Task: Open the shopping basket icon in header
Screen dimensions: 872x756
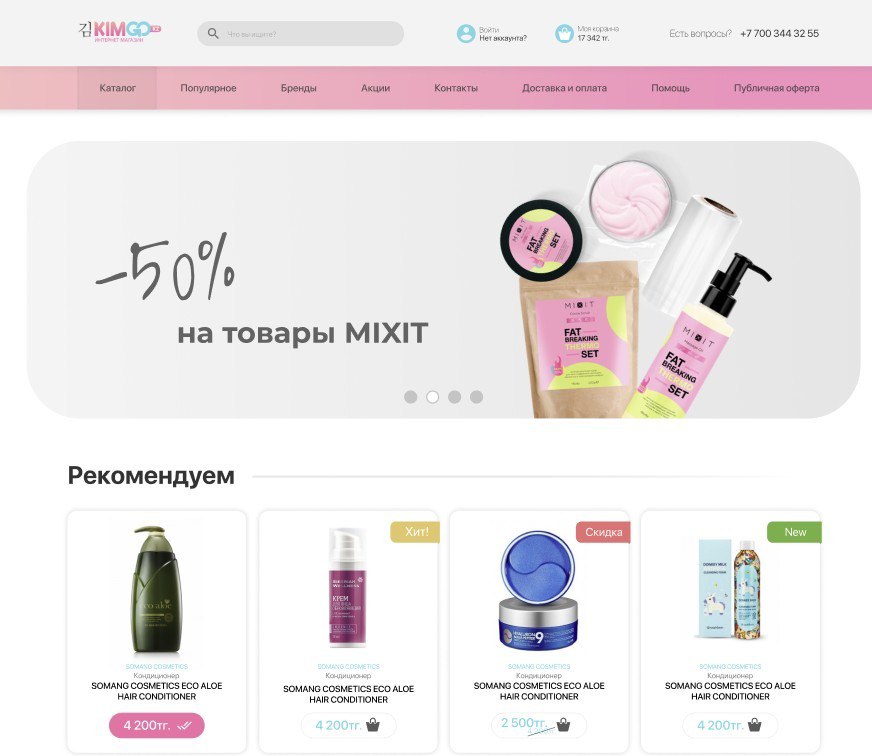Action: [564, 33]
